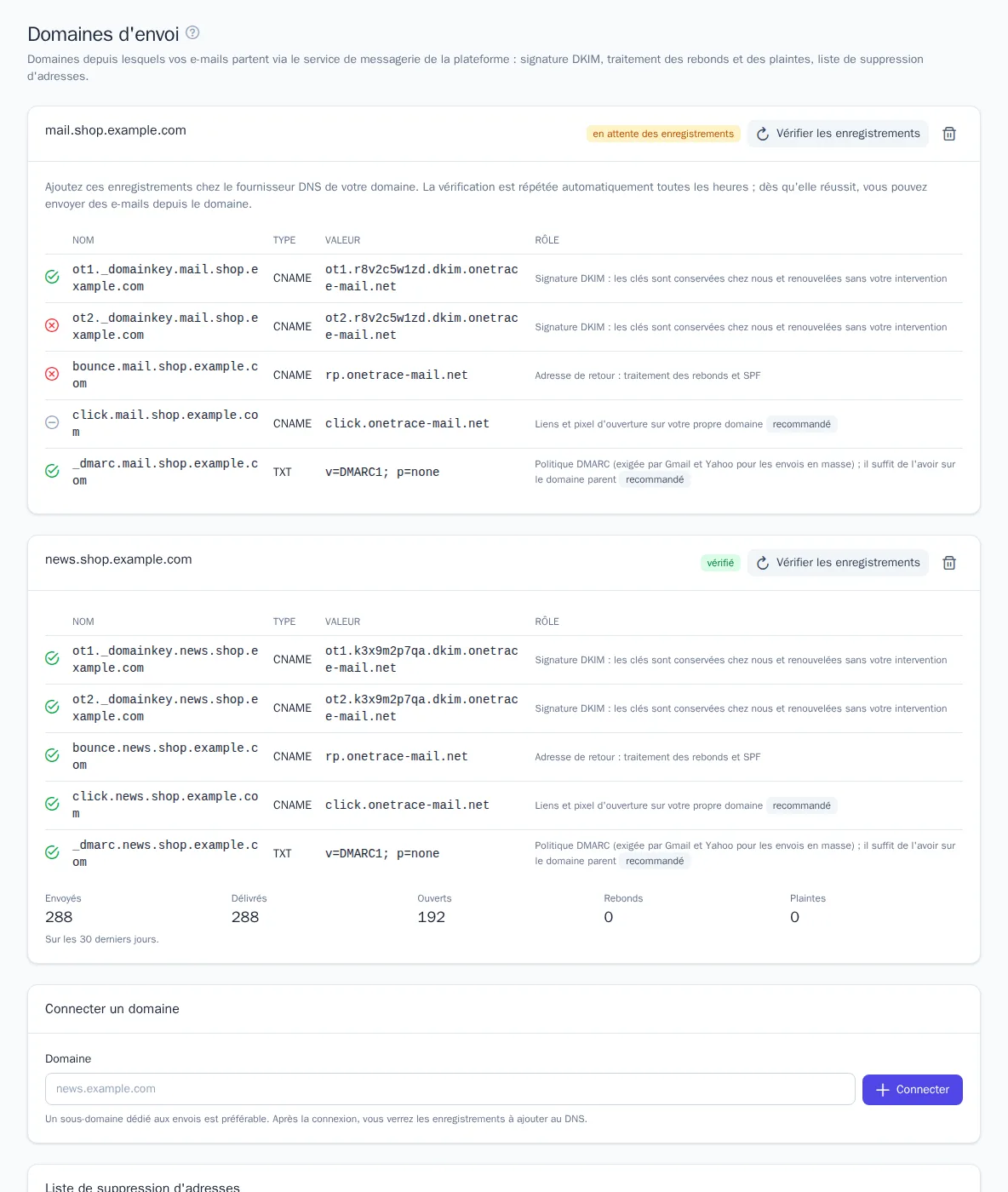Click the 'recommandé' tag in _dmarc.news.shop.example.com row
Image resolution: width=1008 pixels, height=1192 pixels.
[x=655, y=861]
